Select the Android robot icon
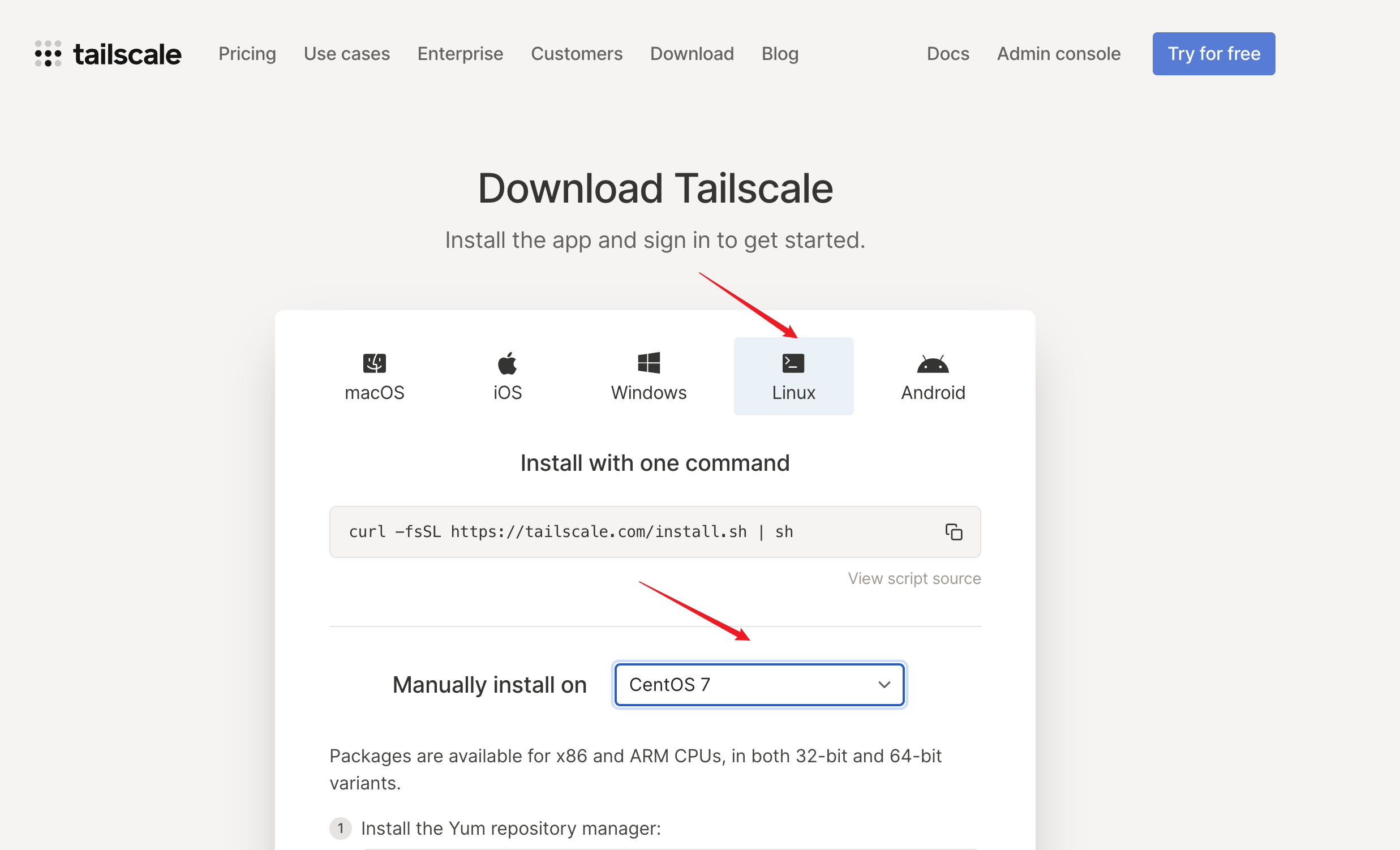The width and height of the screenshot is (1400, 850). click(x=933, y=364)
